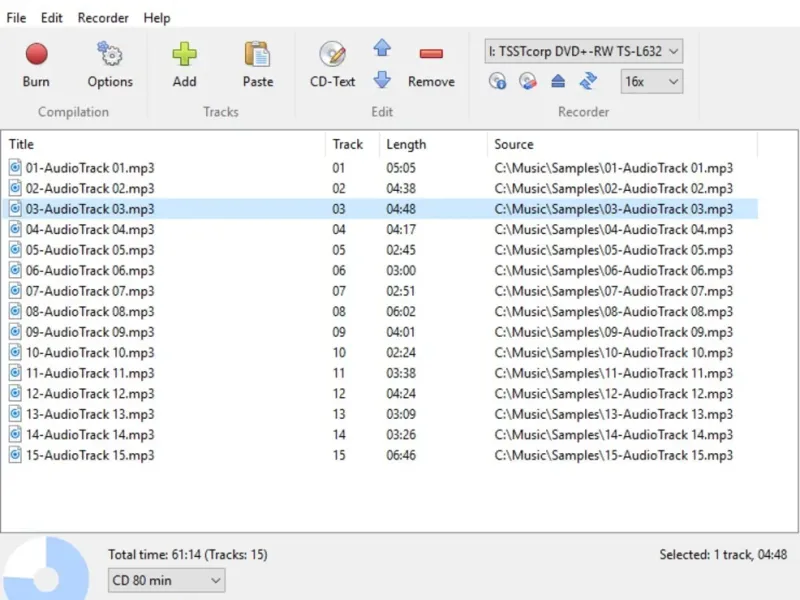Refresh the recorder drive list
This screenshot has height=600, width=800.
(x=588, y=81)
